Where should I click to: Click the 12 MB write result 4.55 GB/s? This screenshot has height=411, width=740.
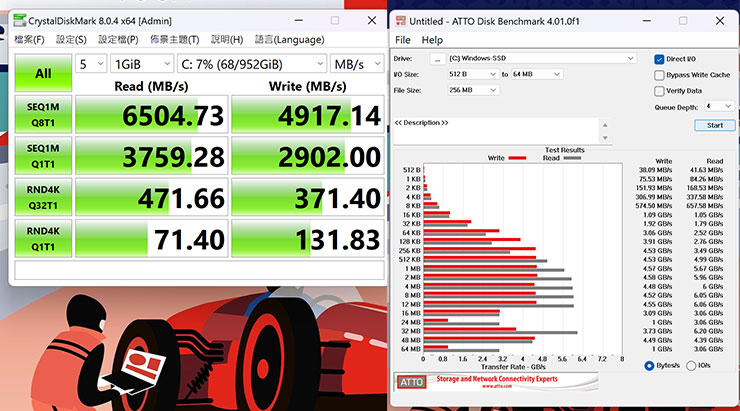click(x=657, y=304)
